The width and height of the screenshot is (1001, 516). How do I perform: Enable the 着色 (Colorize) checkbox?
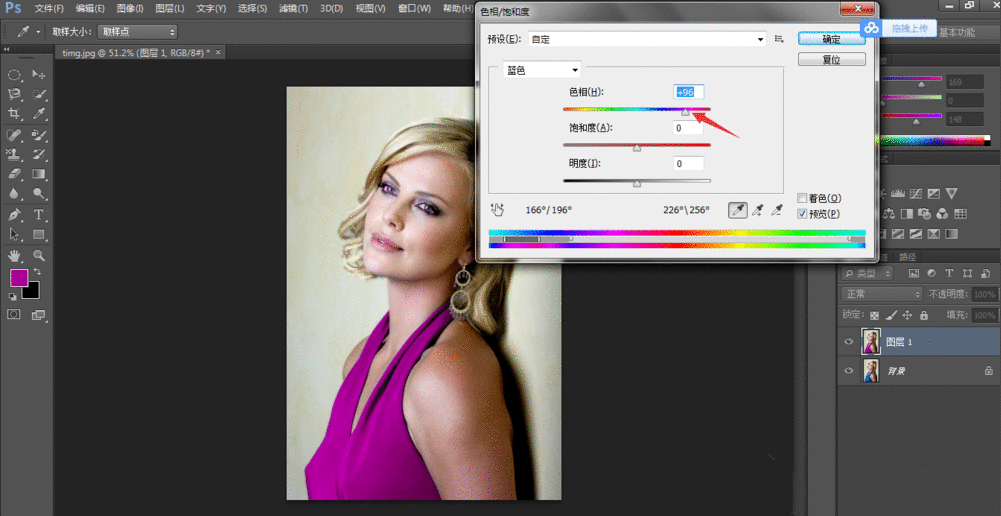click(x=802, y=198)
